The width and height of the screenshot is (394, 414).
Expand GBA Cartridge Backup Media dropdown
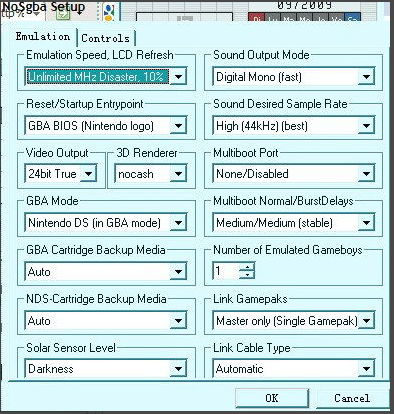tap(178, 272)
